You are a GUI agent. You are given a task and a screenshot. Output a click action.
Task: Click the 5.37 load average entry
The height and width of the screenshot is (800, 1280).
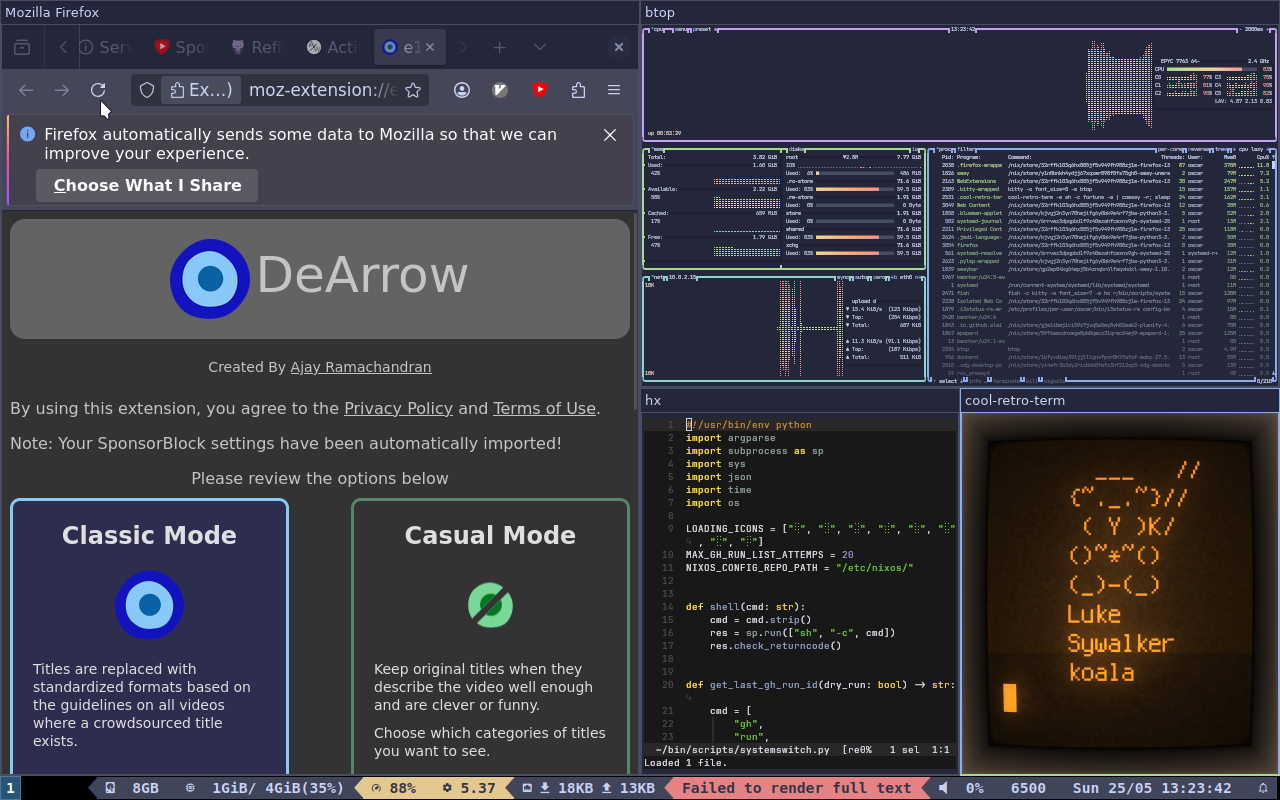470,788
